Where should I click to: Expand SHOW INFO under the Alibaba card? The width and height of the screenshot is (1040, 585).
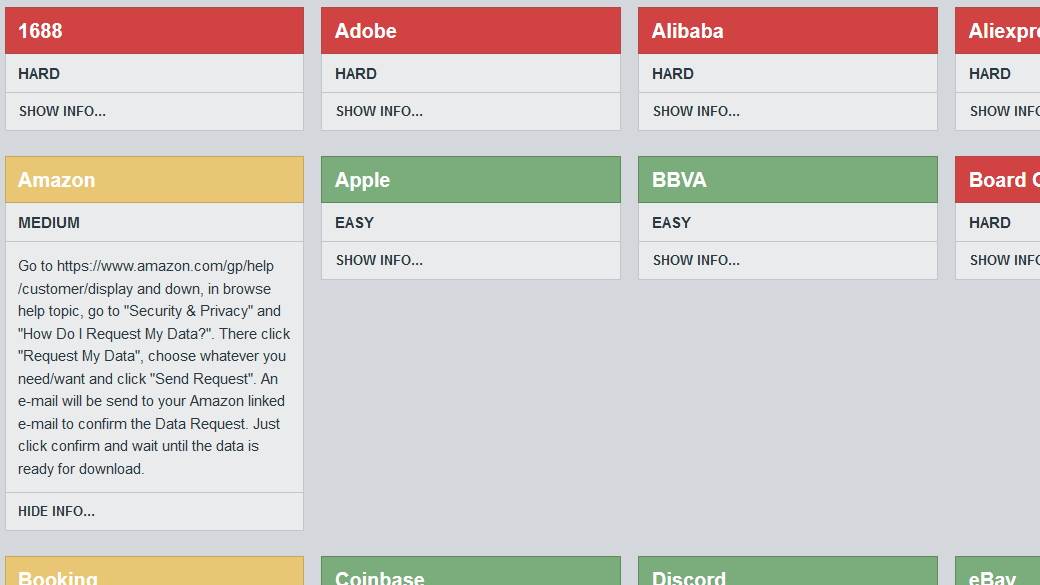click(x=696, y=111)
